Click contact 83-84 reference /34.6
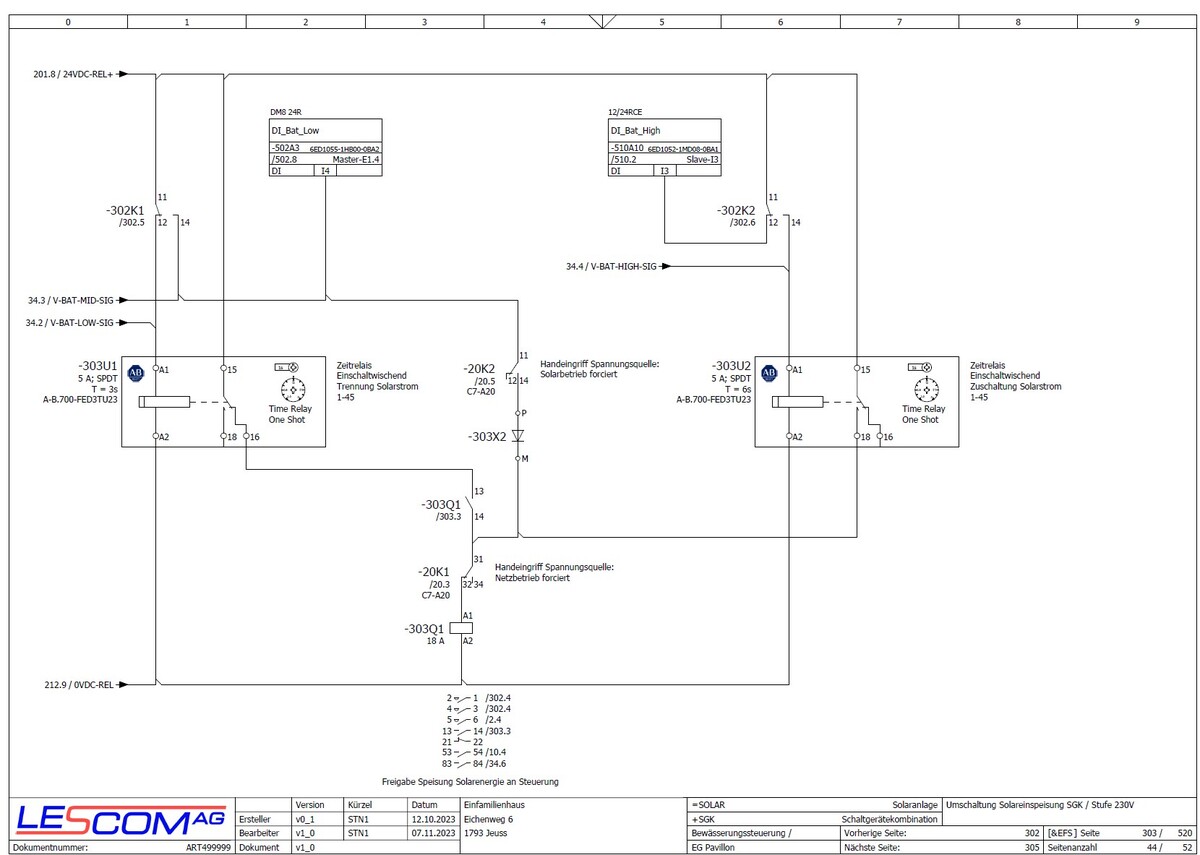The height and width of the screenshot is (855, 1200). [x=498, y=763]
